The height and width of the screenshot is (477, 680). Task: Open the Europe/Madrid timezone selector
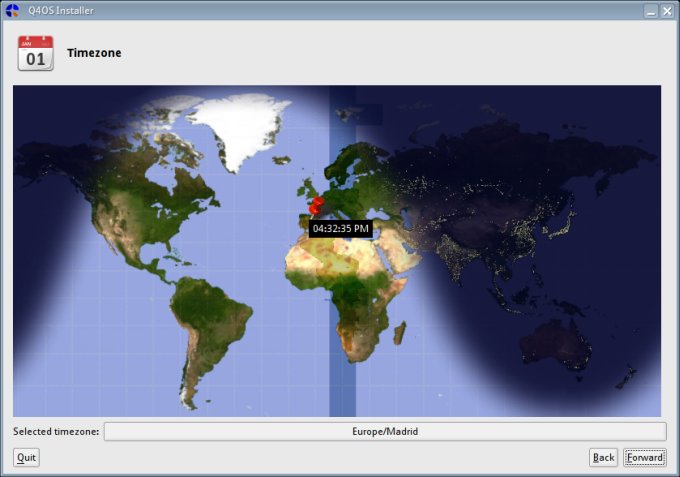point(385,431)
